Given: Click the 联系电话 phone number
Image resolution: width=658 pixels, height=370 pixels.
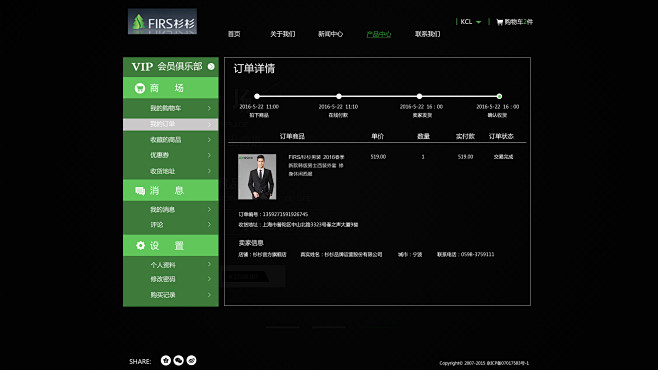Looking at the screenshot, I should point(465,255).
